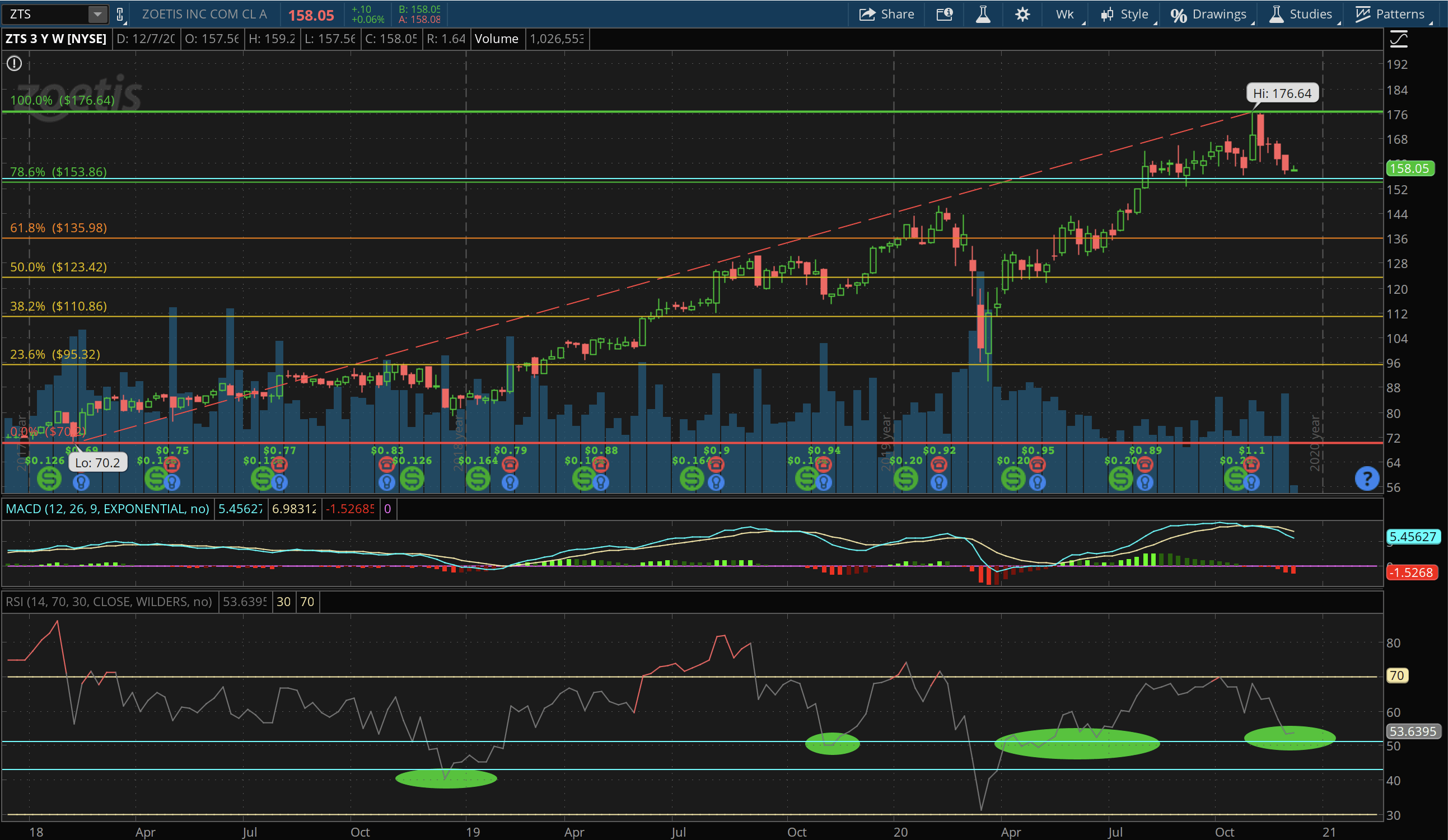This screenshot has height=840, width=1448.
Task: Click the ZTS symbol input field
Action: (46, 14)
